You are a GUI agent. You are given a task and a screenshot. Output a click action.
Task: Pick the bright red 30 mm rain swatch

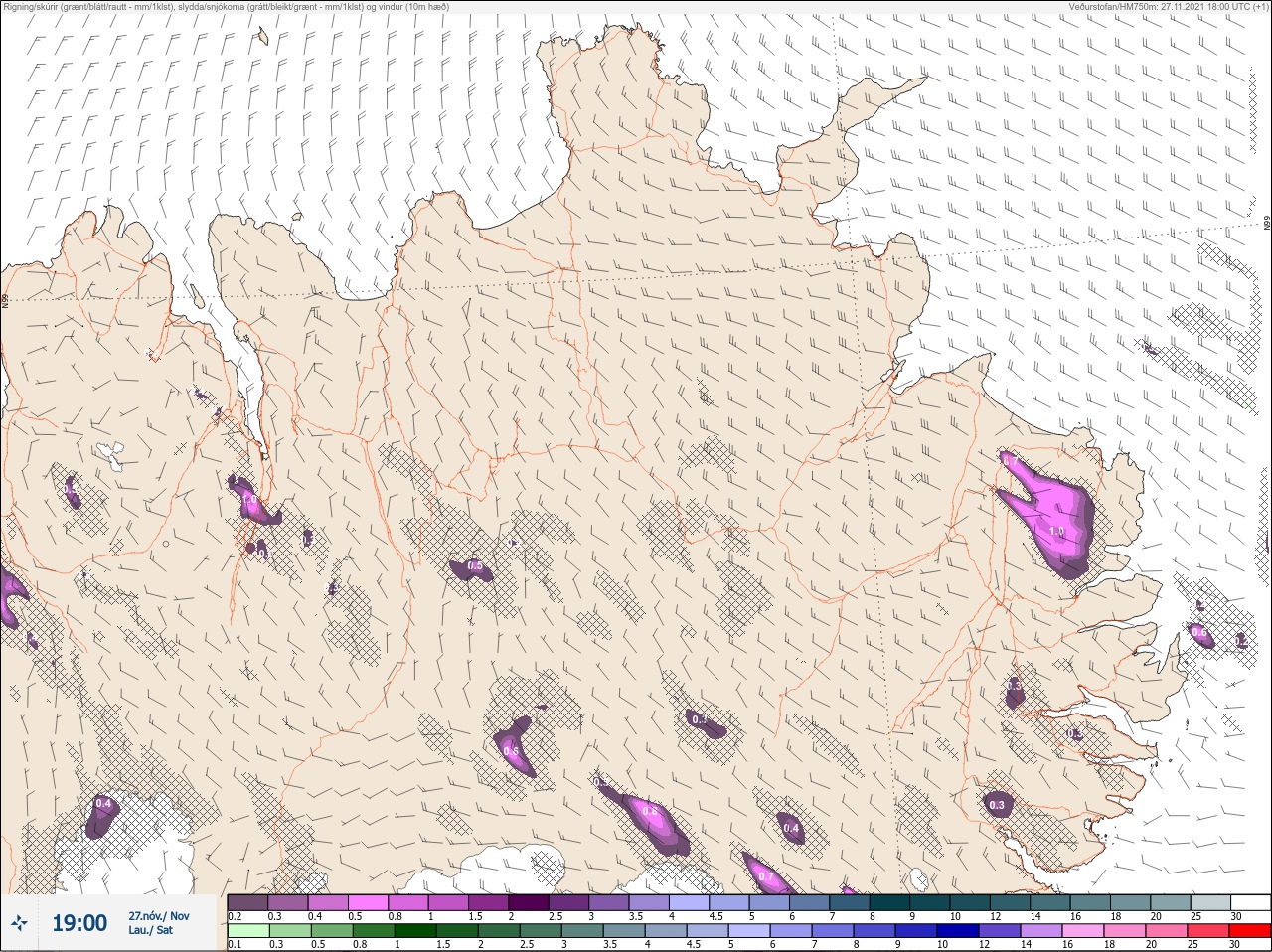[1250, 931]
